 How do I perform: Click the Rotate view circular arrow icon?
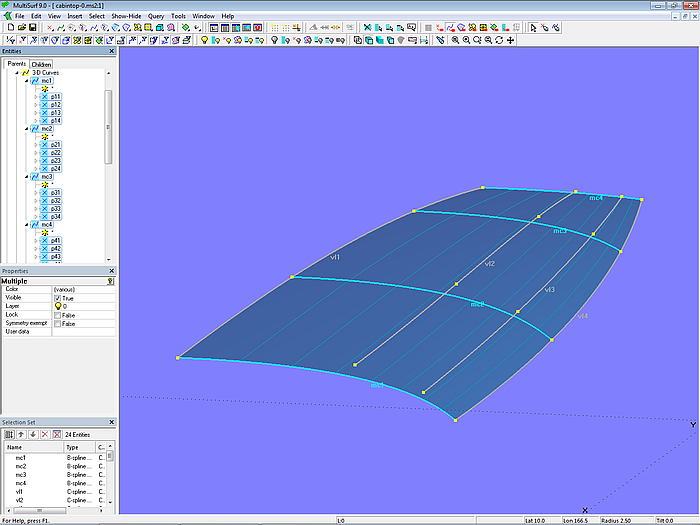point(499,40)
